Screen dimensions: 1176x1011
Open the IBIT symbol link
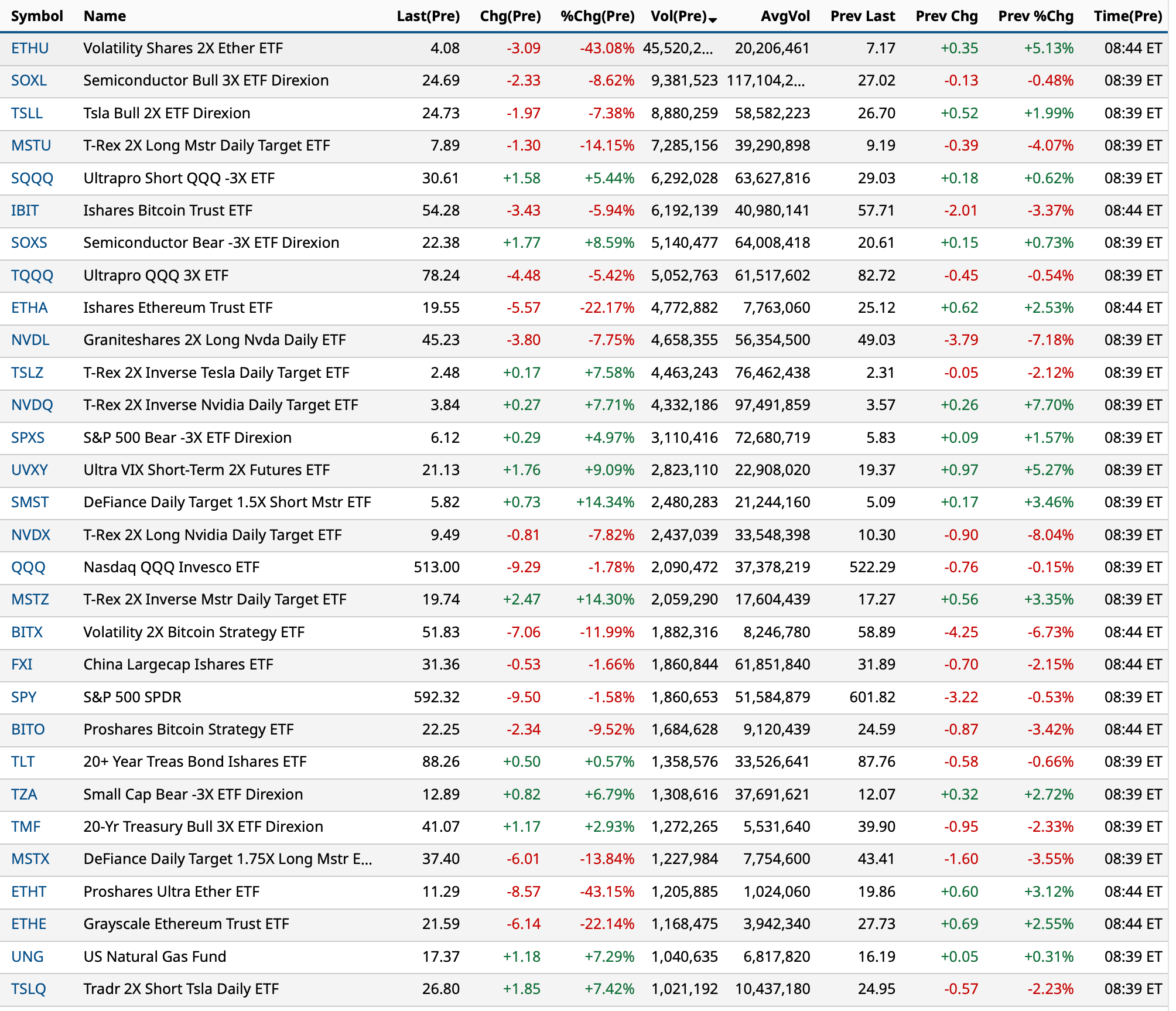[x=25, y=211]
